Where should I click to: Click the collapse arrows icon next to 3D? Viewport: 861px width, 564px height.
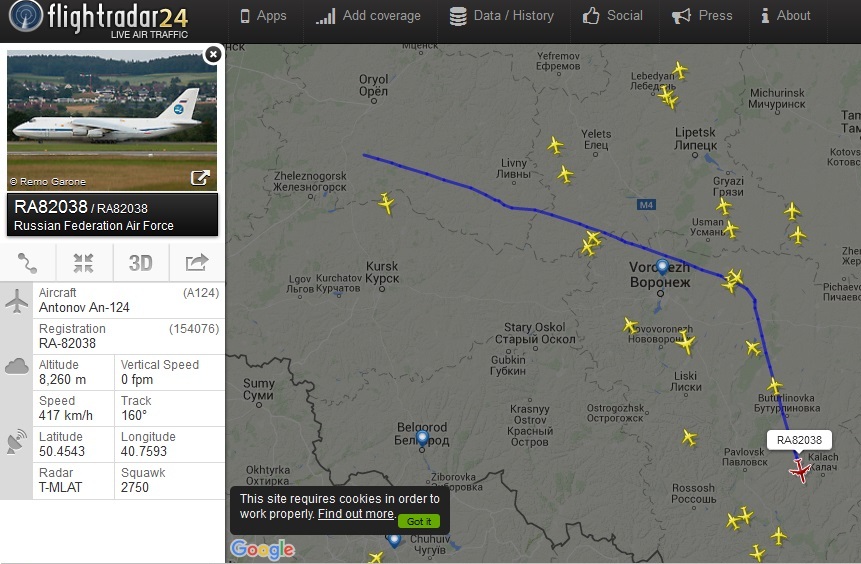(83, 263)
